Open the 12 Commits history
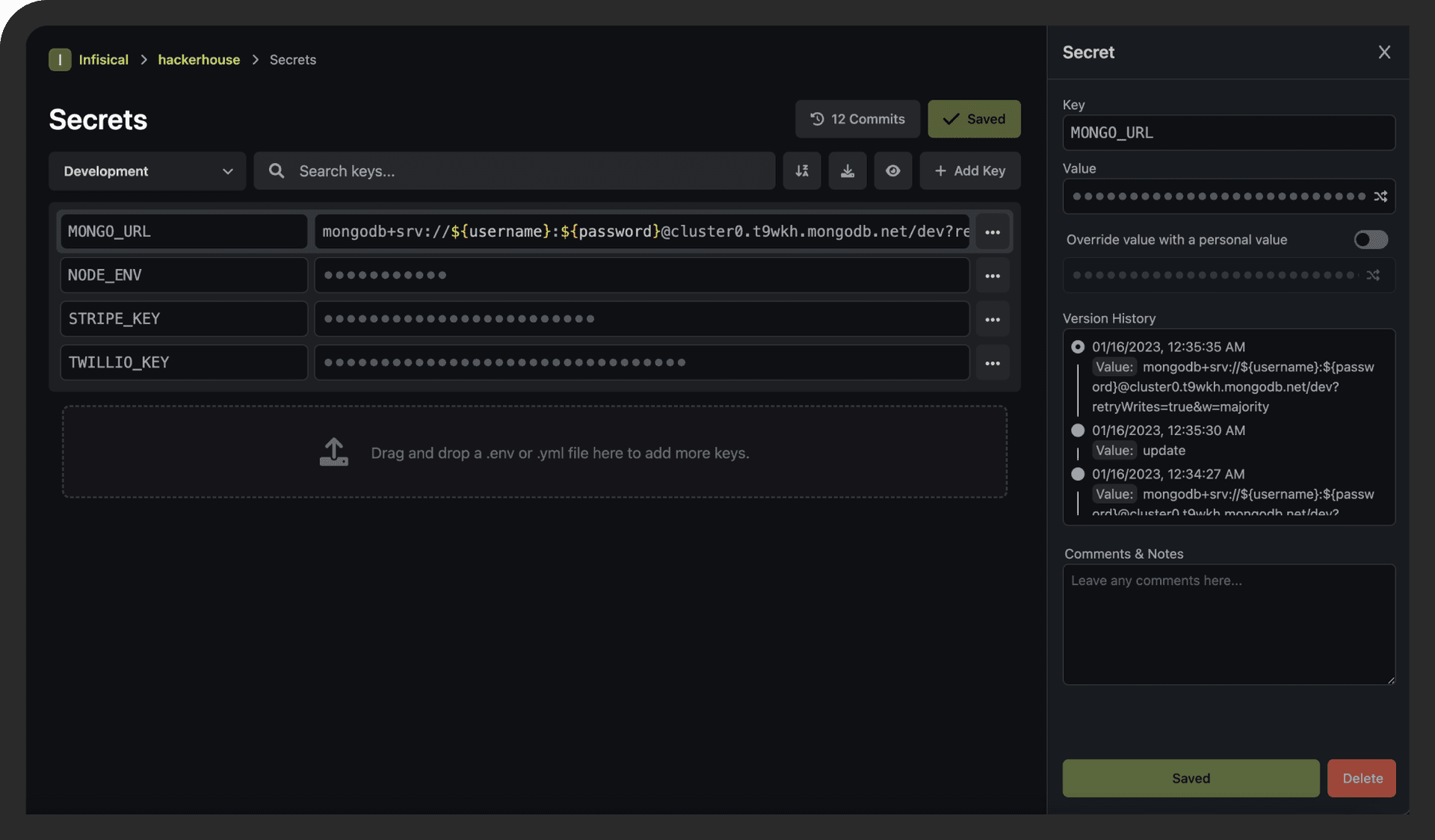This screenshot has height=840, width=1435. click(x=857, y=119)
